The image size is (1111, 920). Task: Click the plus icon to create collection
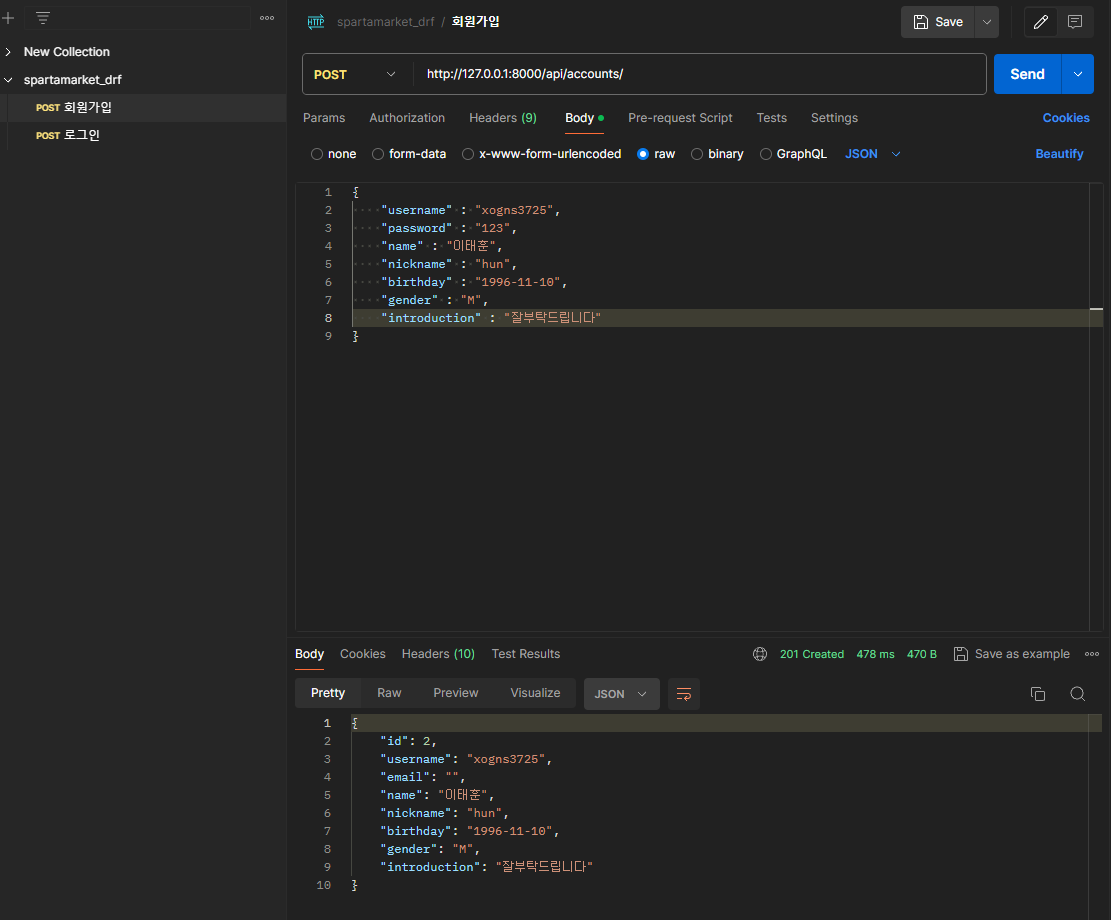click(x=9, y=18)
